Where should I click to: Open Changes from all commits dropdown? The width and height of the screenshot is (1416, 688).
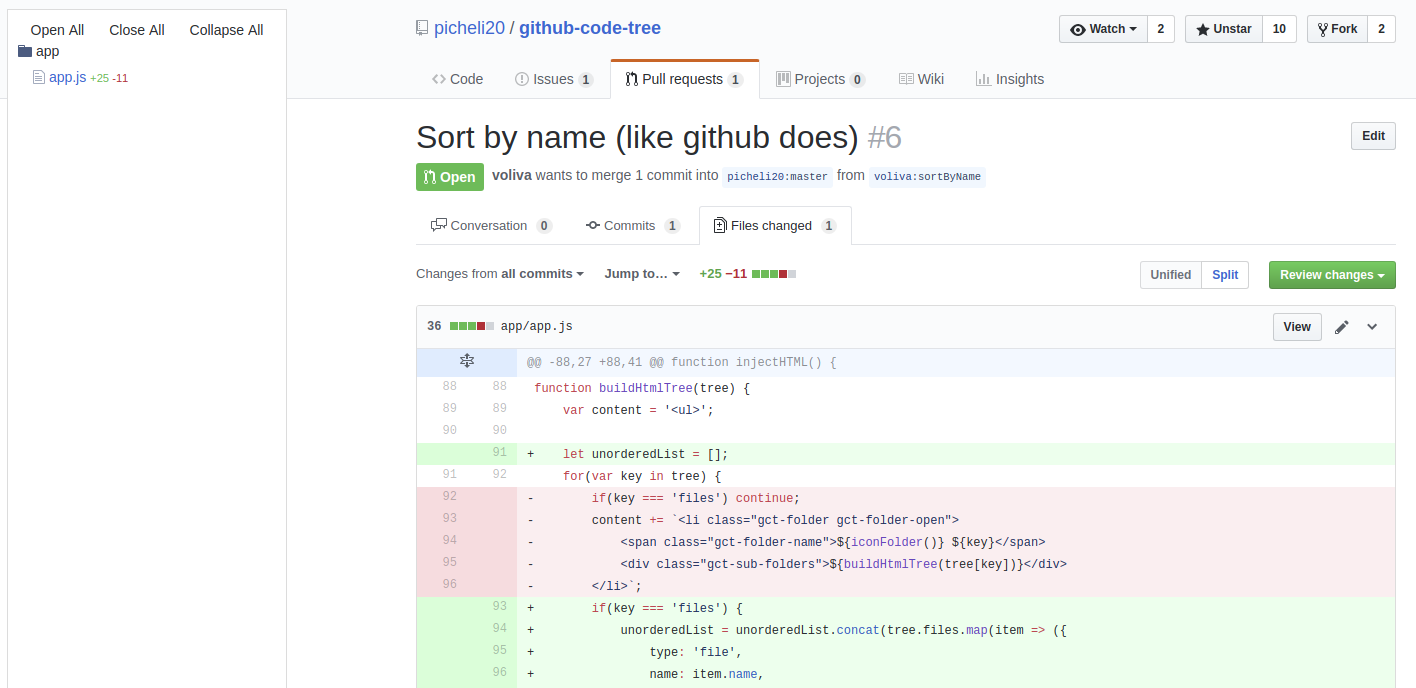click(501, 274)
